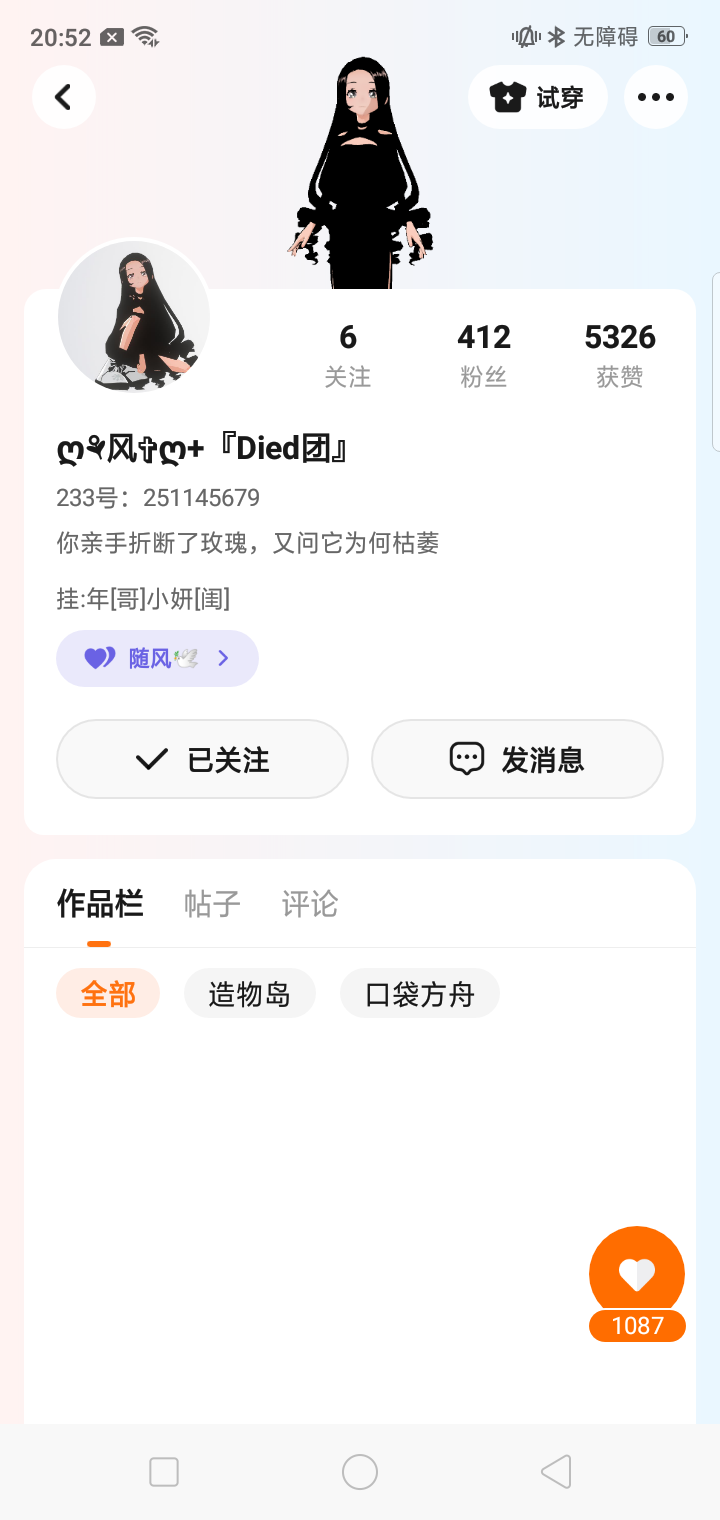
Task: Toggle the 已关注 following button
Action: [x=202, y=759]
